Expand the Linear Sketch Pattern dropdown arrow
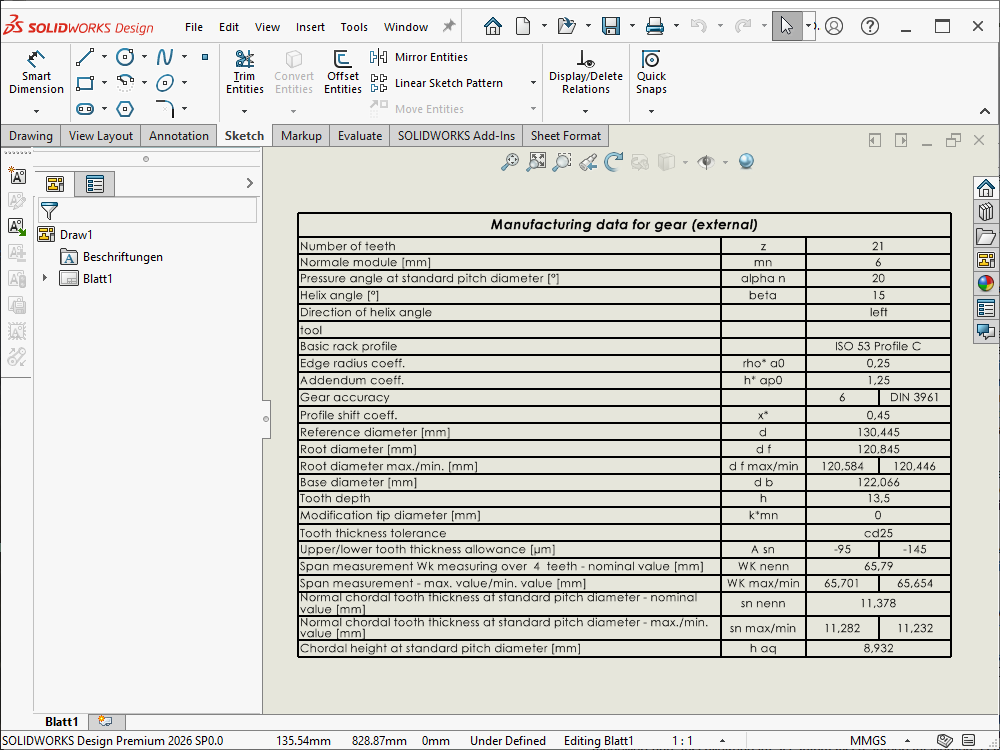This screenshot has height=750, width=1000. tap(533, 83)
